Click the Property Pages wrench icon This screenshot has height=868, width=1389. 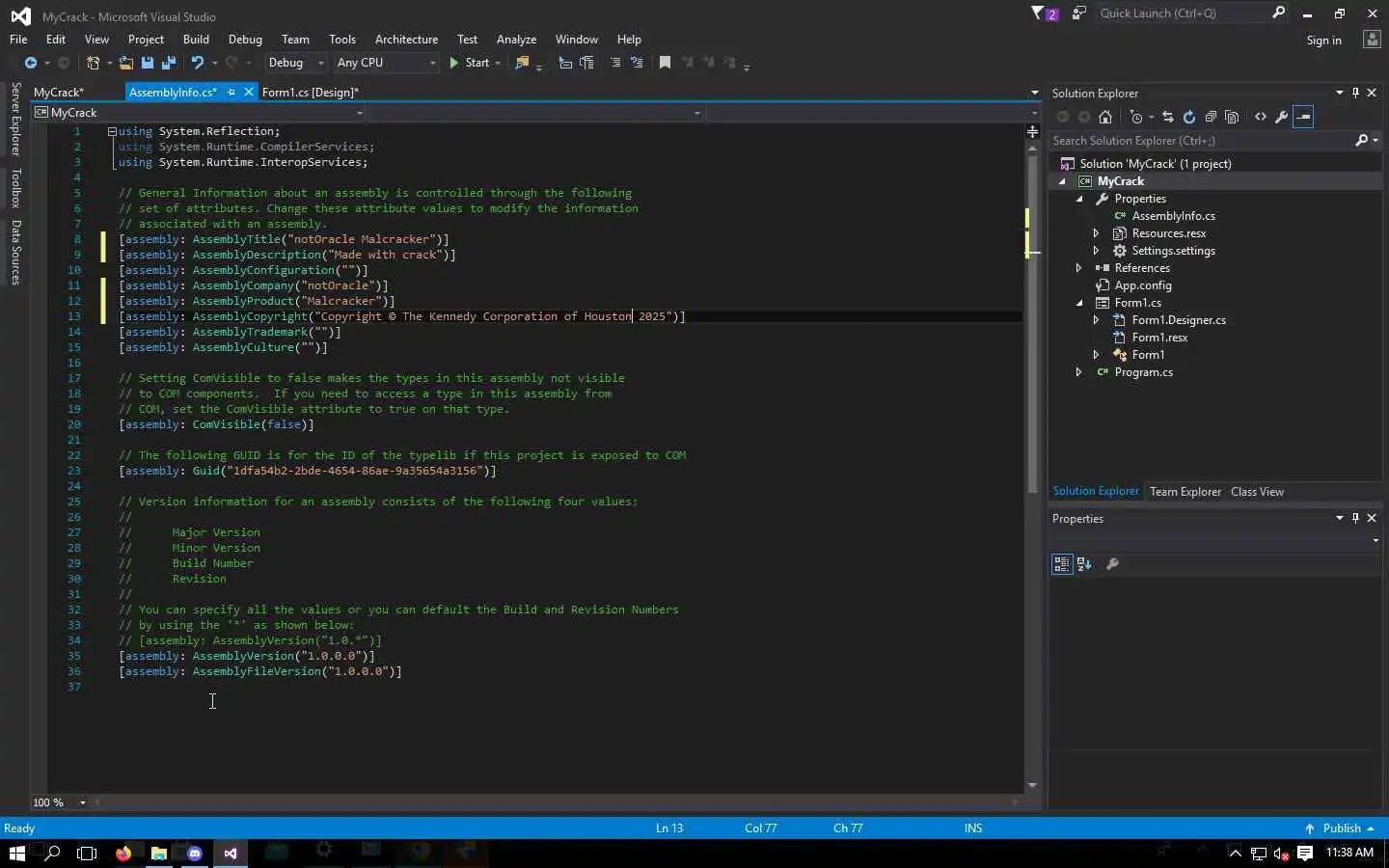(x=1112, y=564)
